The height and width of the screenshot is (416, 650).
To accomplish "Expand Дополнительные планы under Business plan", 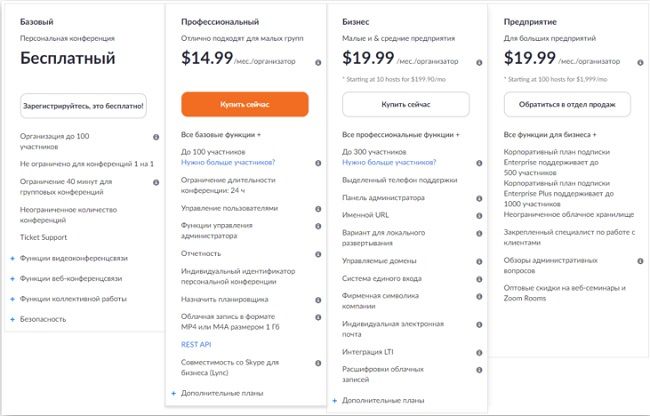I will 379,401.
